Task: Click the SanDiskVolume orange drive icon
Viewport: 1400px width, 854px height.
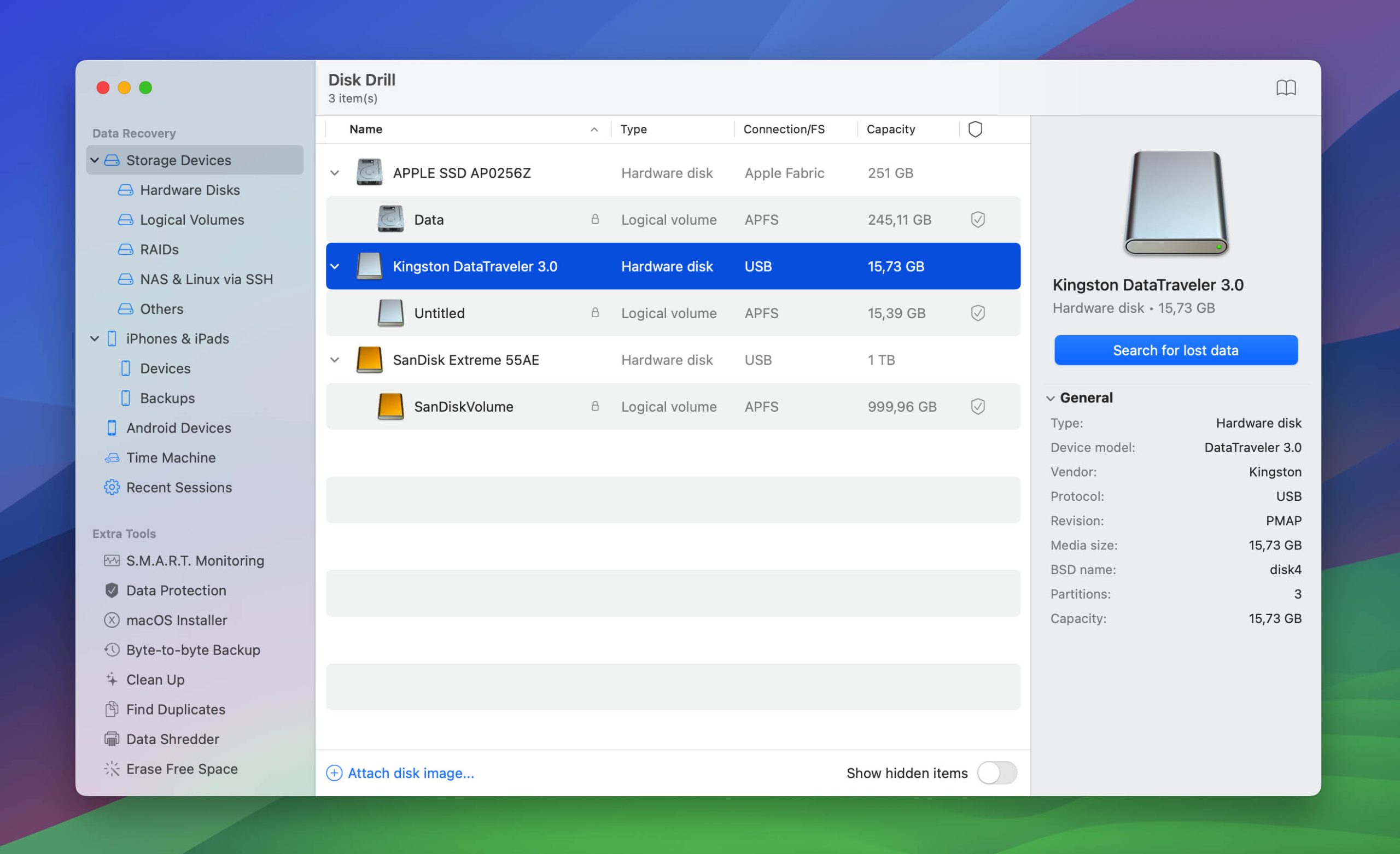Action: tap(390, 406)
